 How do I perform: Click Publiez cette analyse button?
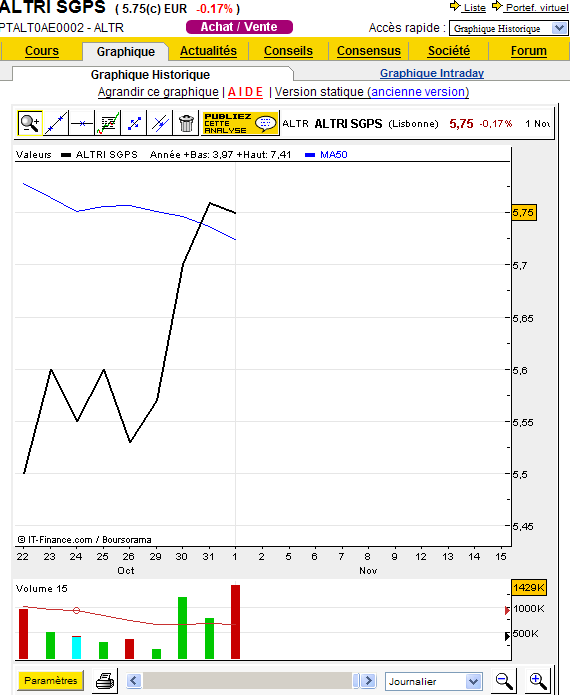click(x=240, y=123)
